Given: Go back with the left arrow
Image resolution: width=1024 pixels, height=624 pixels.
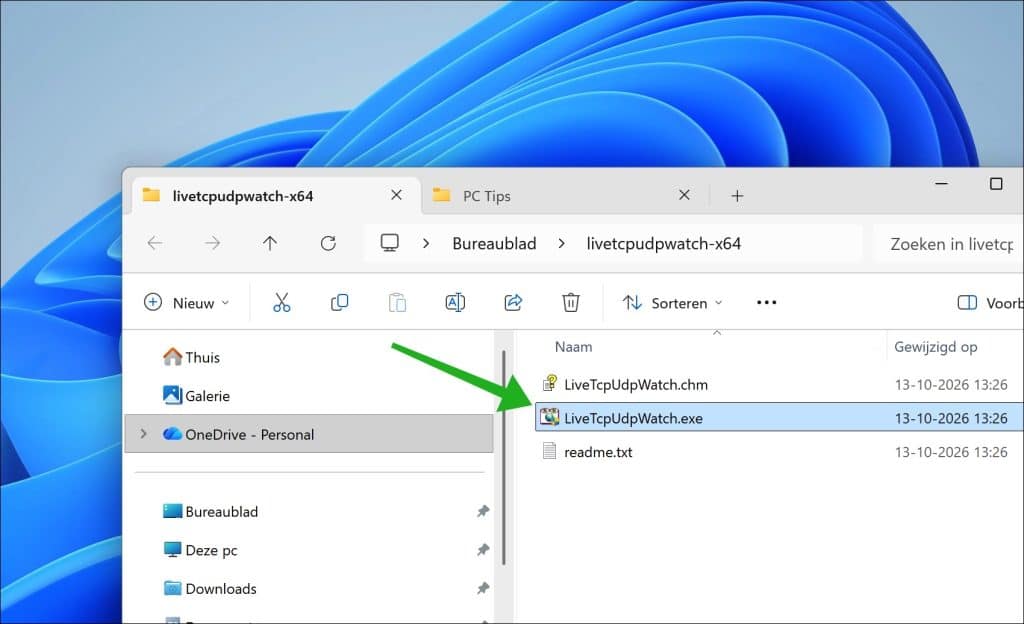Looking at the screenshot, I should [155, 243].
